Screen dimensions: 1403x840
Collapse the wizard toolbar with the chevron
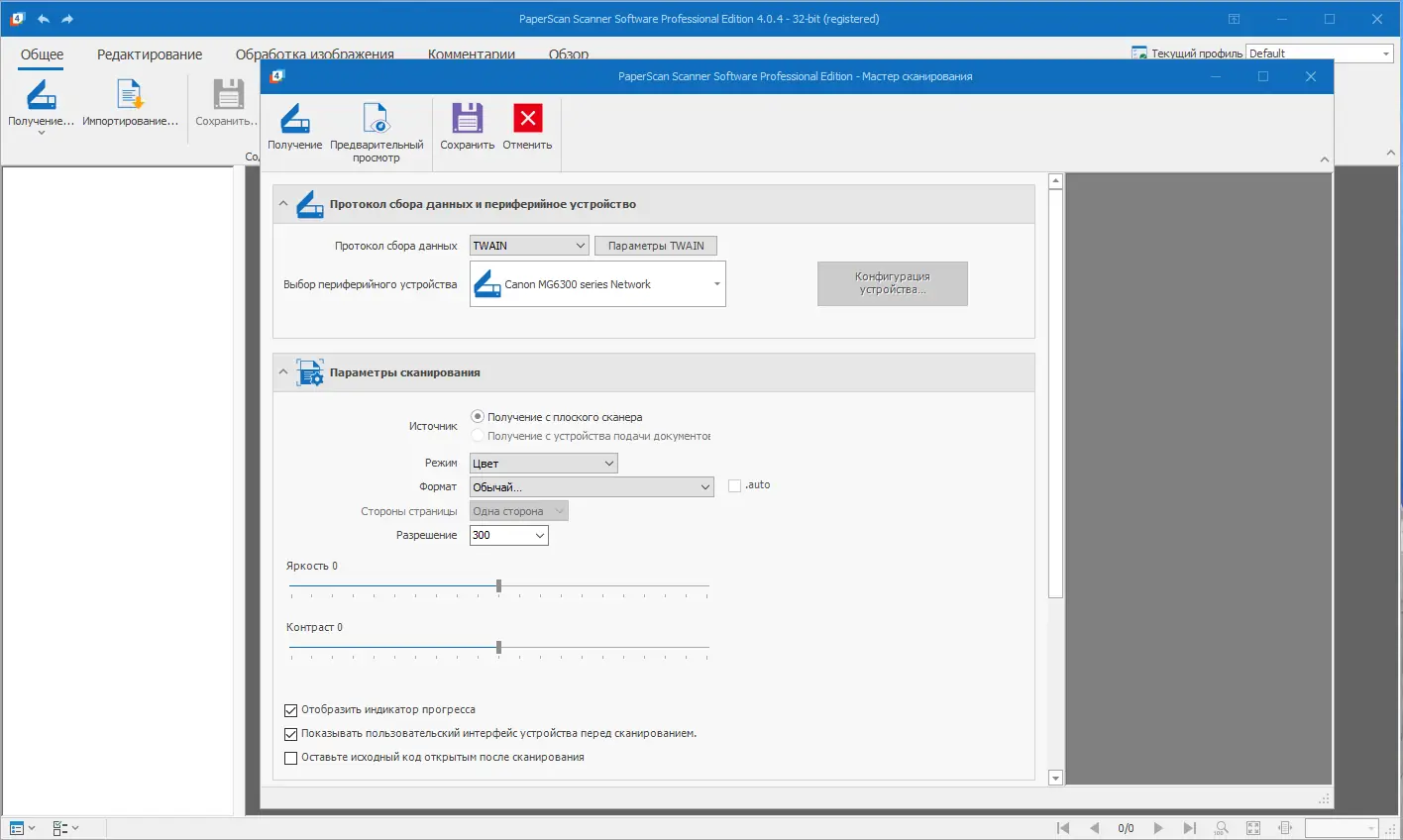click(x=1325, y=159)
